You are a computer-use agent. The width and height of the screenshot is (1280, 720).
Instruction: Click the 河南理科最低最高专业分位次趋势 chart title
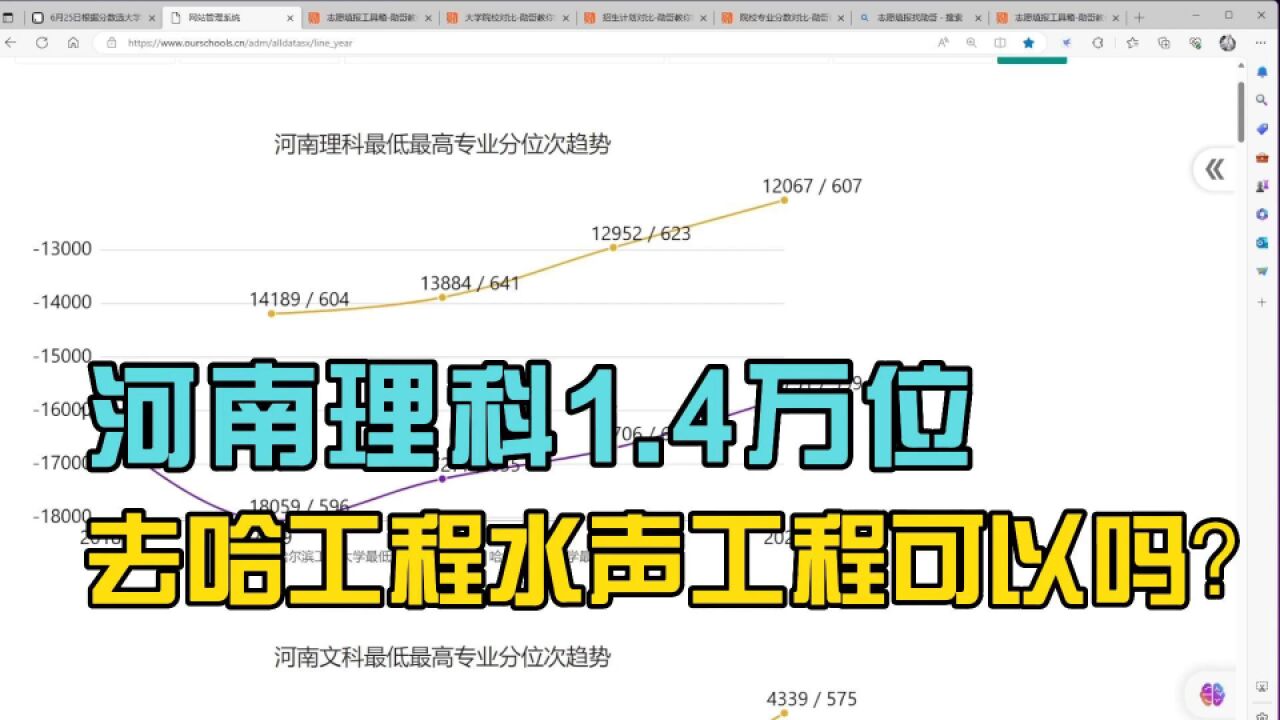(x=442, y=144)
